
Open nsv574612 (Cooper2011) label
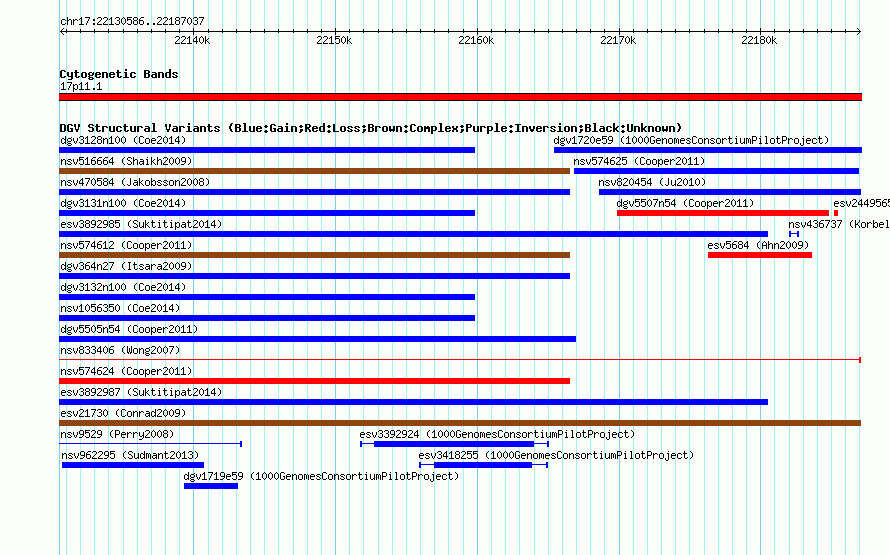coord(126,245)
